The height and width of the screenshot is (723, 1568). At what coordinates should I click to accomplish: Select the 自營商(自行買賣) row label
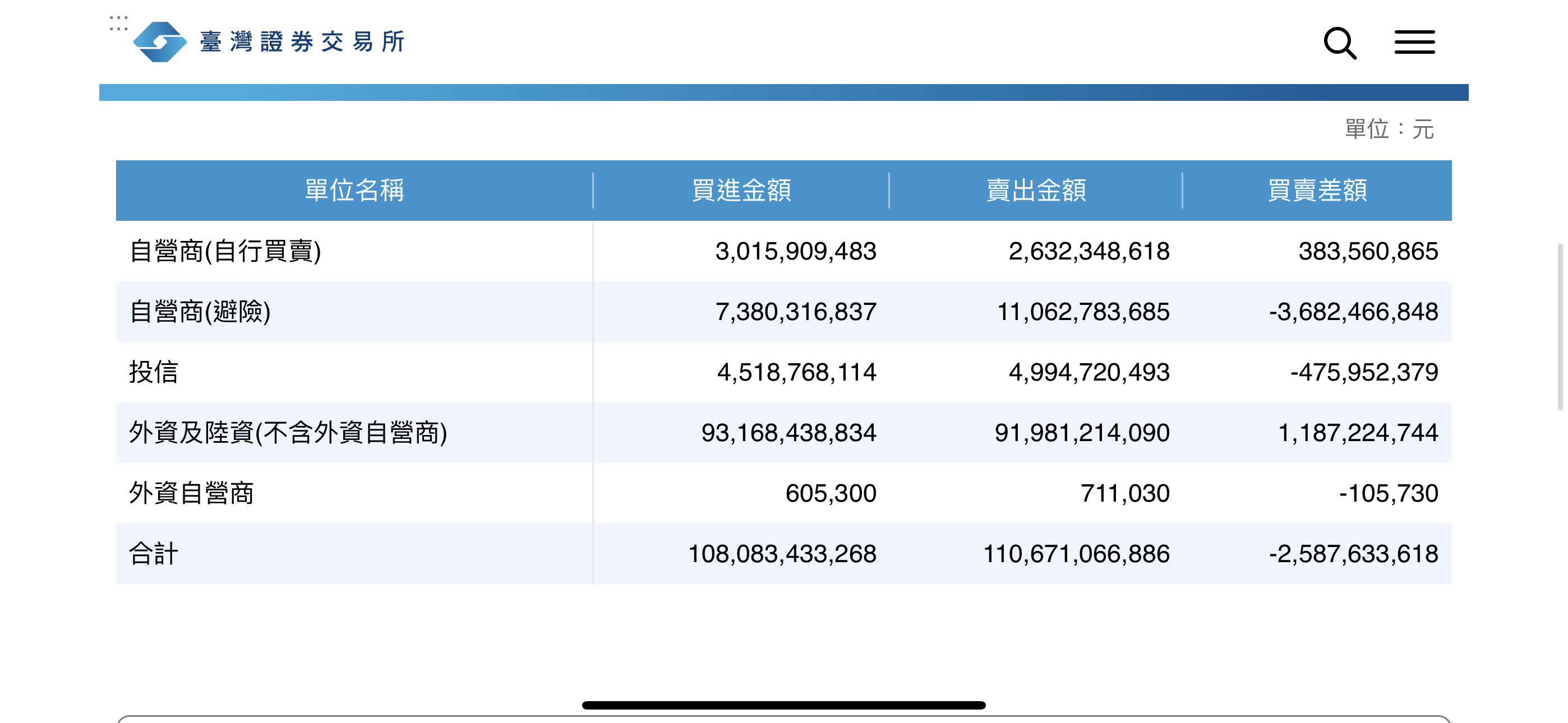click(x=225, y=251)
